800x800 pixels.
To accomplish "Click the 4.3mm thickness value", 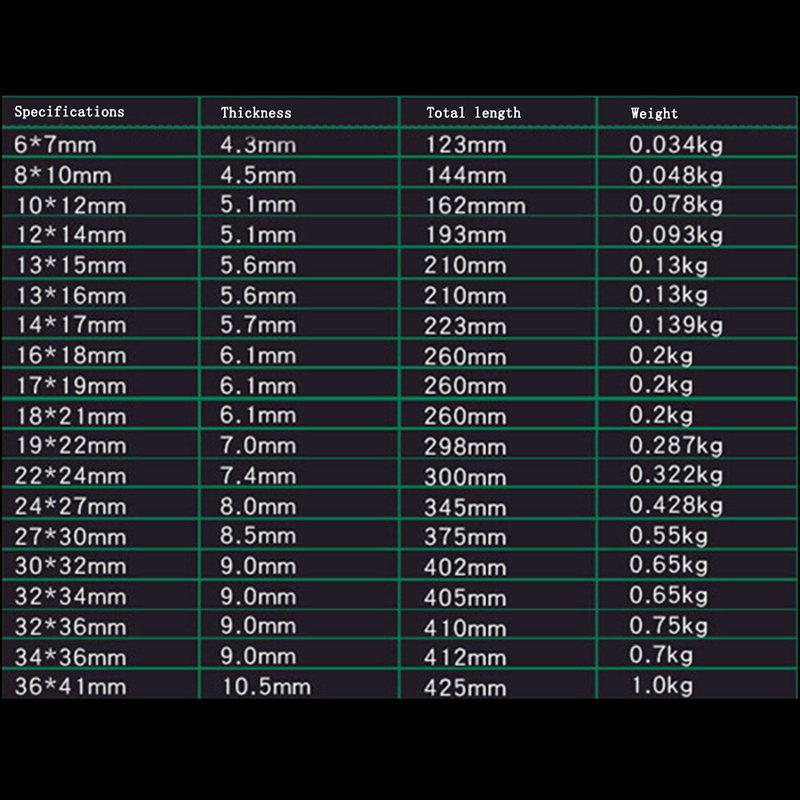I will (x=258, y=145).
